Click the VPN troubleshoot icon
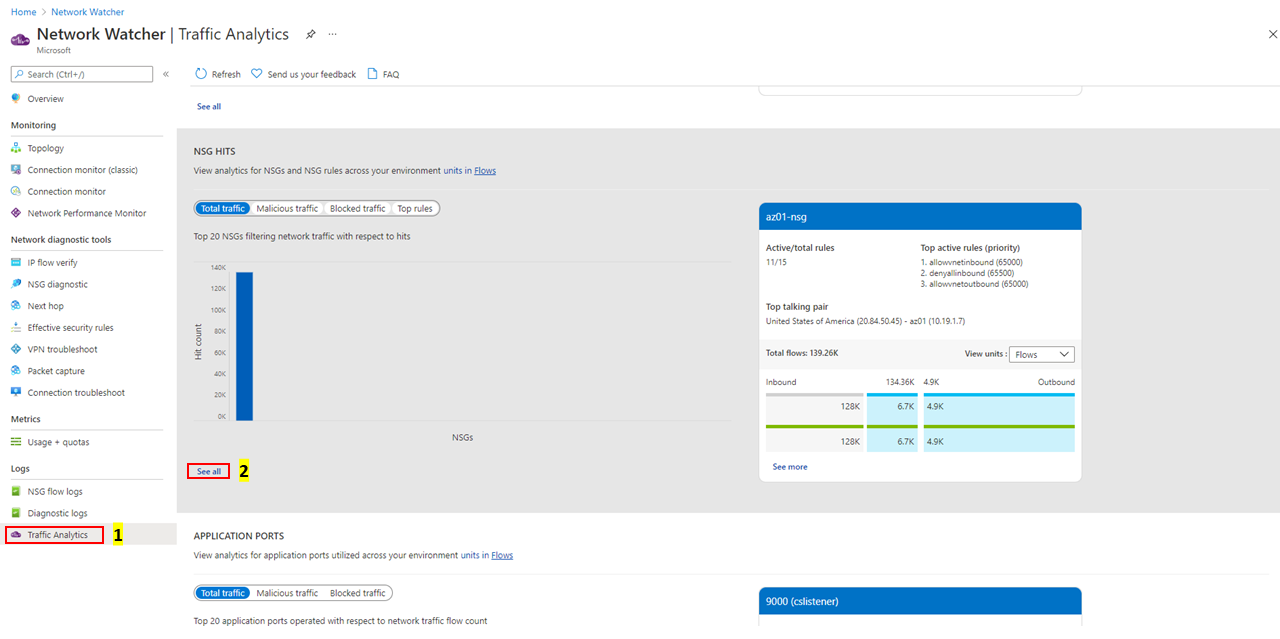1280x639 pixels. [x=16, y=349]
